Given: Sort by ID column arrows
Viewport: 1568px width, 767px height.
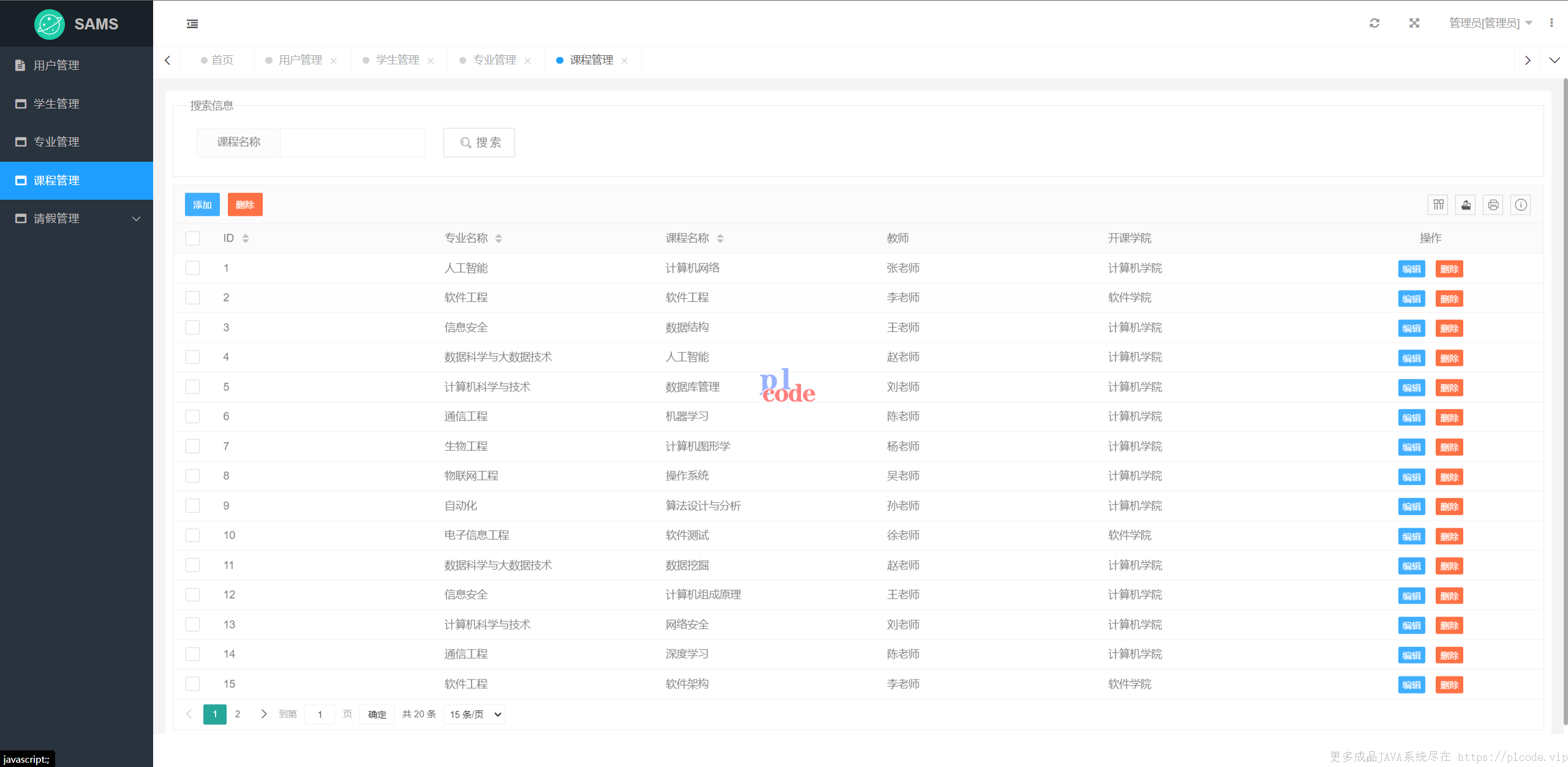Looking at the screenshot, I should point(246,238).
